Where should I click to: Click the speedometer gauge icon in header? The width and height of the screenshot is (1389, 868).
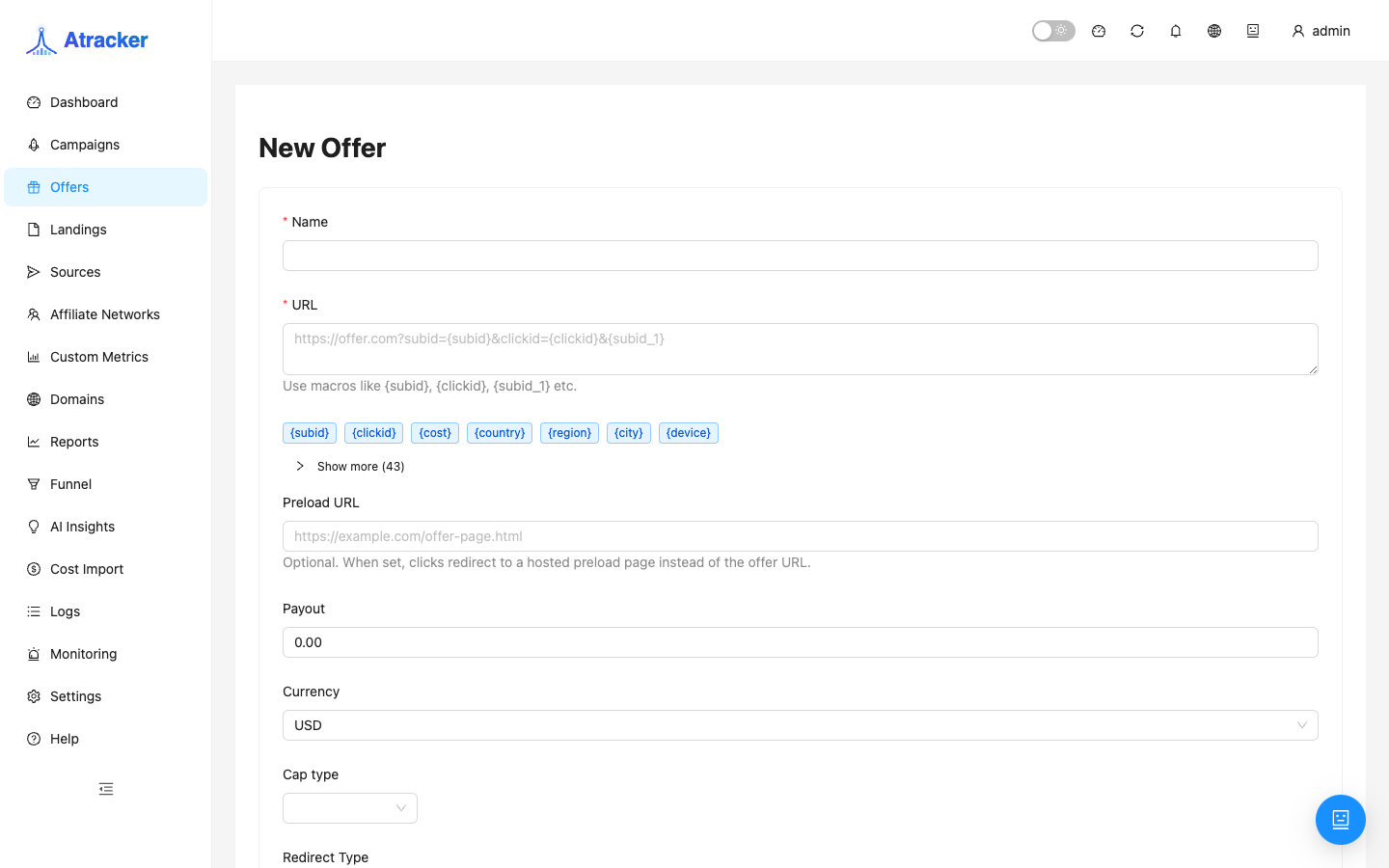pos(1099,31)
